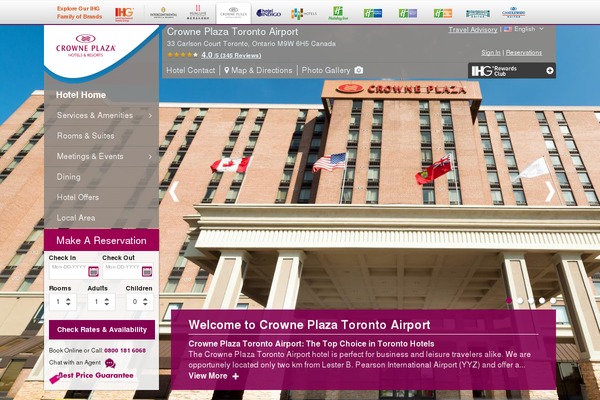Open the 4.0/5 (345 Reviews) link
The width and height of the screenshot is (600, 400).
[x=231, y=55]
